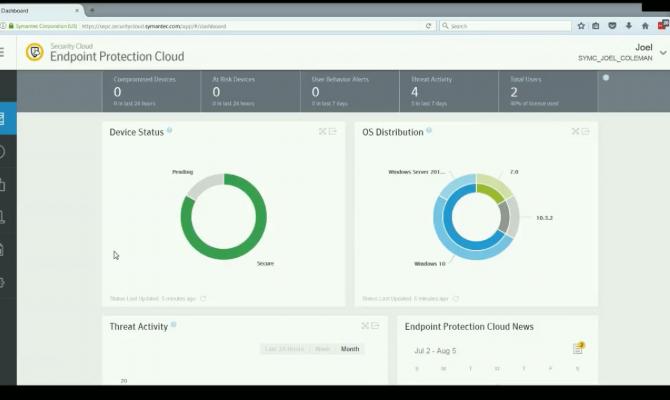Click the export icon on the Device Status widget
The height and width of the screenshot is (400, 670).
(x=332, y=131)
